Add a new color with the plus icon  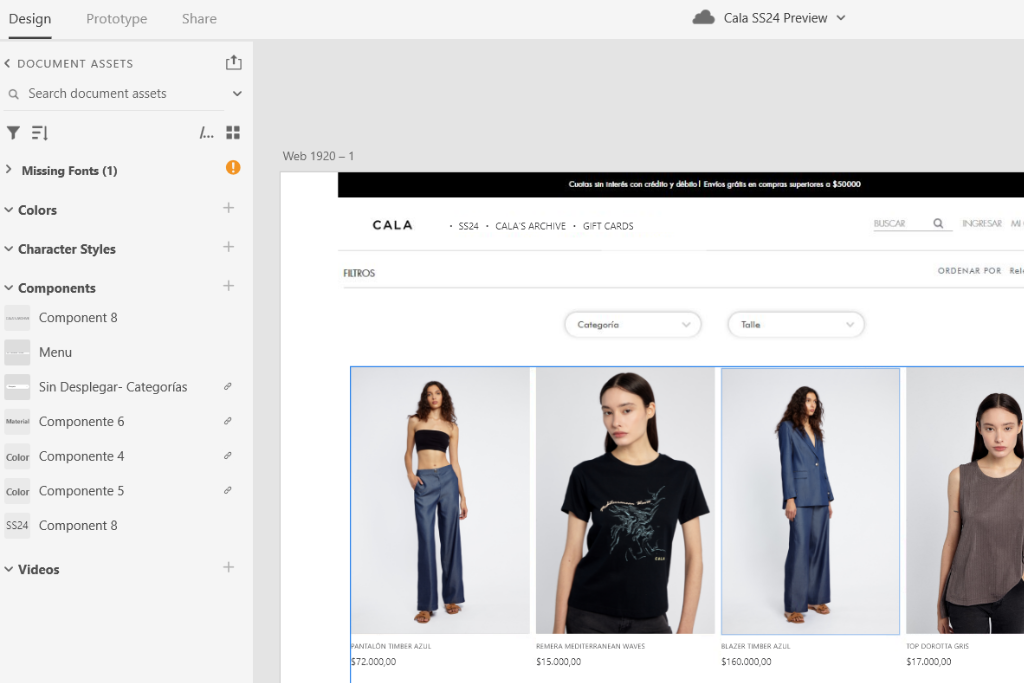229,208
